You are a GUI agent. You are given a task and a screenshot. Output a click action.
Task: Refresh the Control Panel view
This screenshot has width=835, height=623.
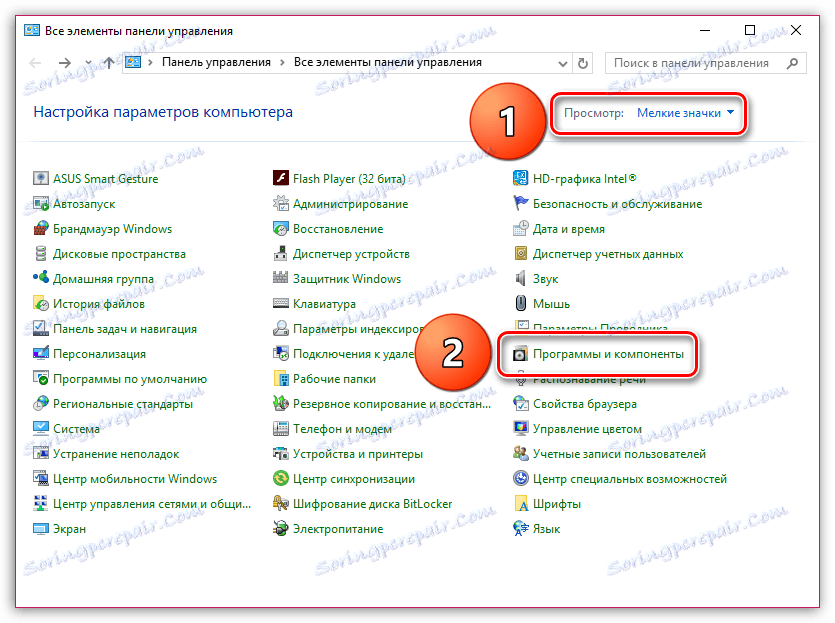[x=583, y=63]
